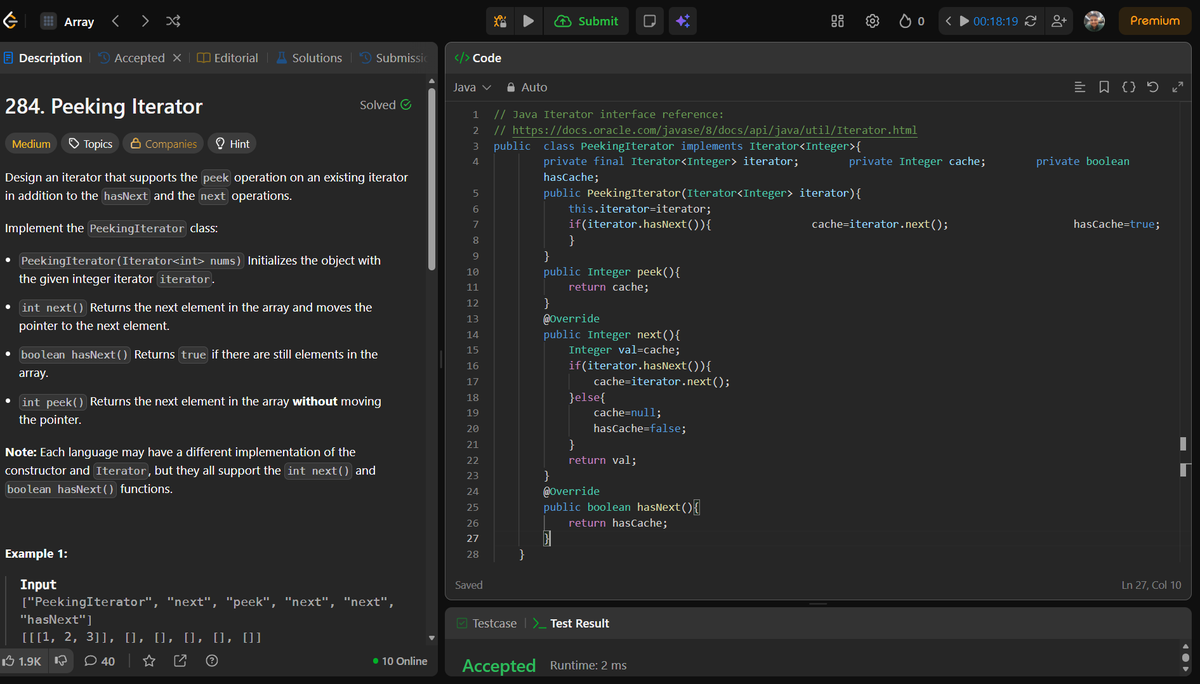Click the AI sparkle assistant icon
The width and height of the screenshot is (1200, 684).
pos(683,21)
